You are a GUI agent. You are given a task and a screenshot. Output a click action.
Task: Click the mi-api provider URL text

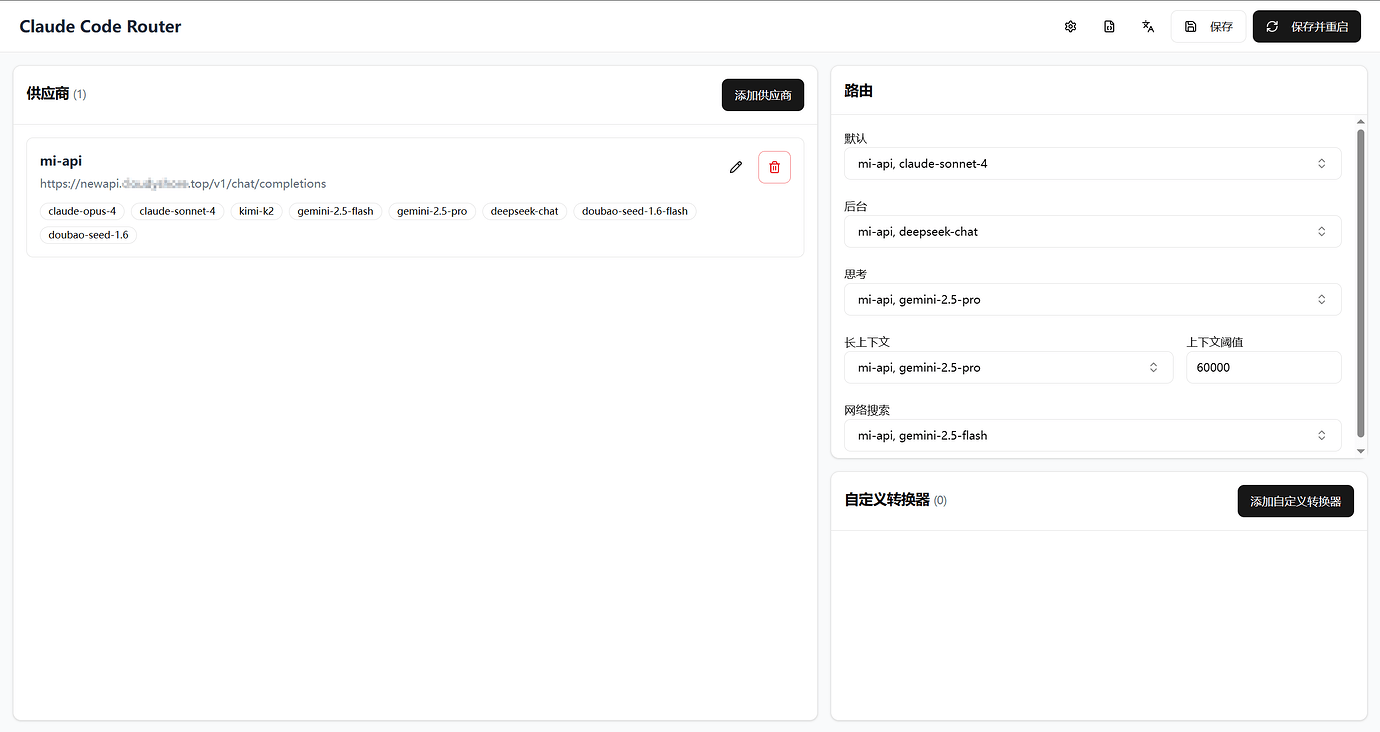[183, 184]
